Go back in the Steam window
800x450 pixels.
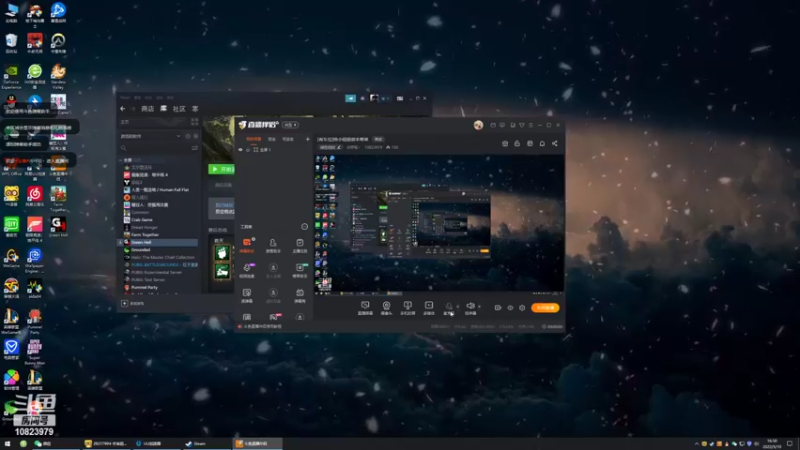coord(122,109)
